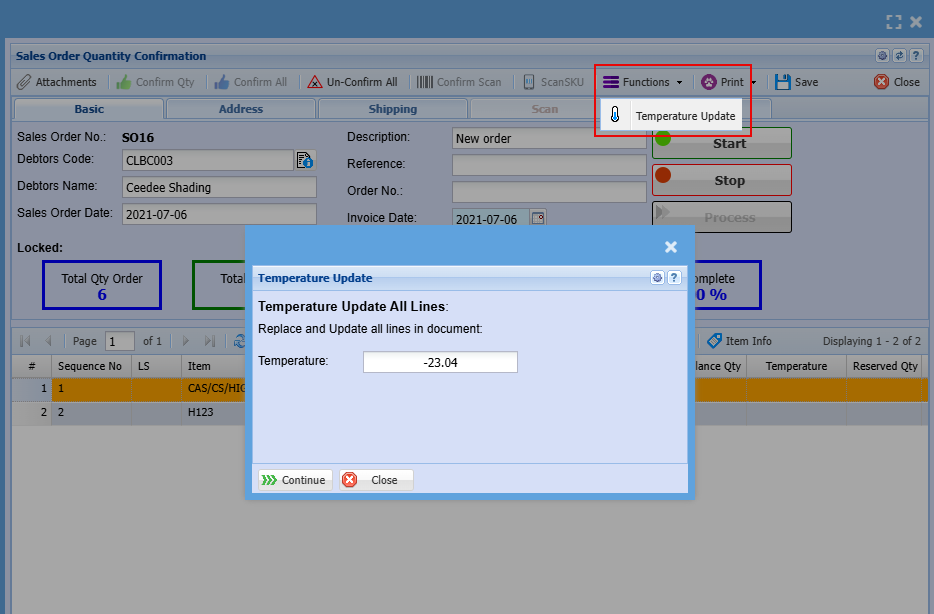Click Continue in the Temperature Update dialog

tap(295, 480)
